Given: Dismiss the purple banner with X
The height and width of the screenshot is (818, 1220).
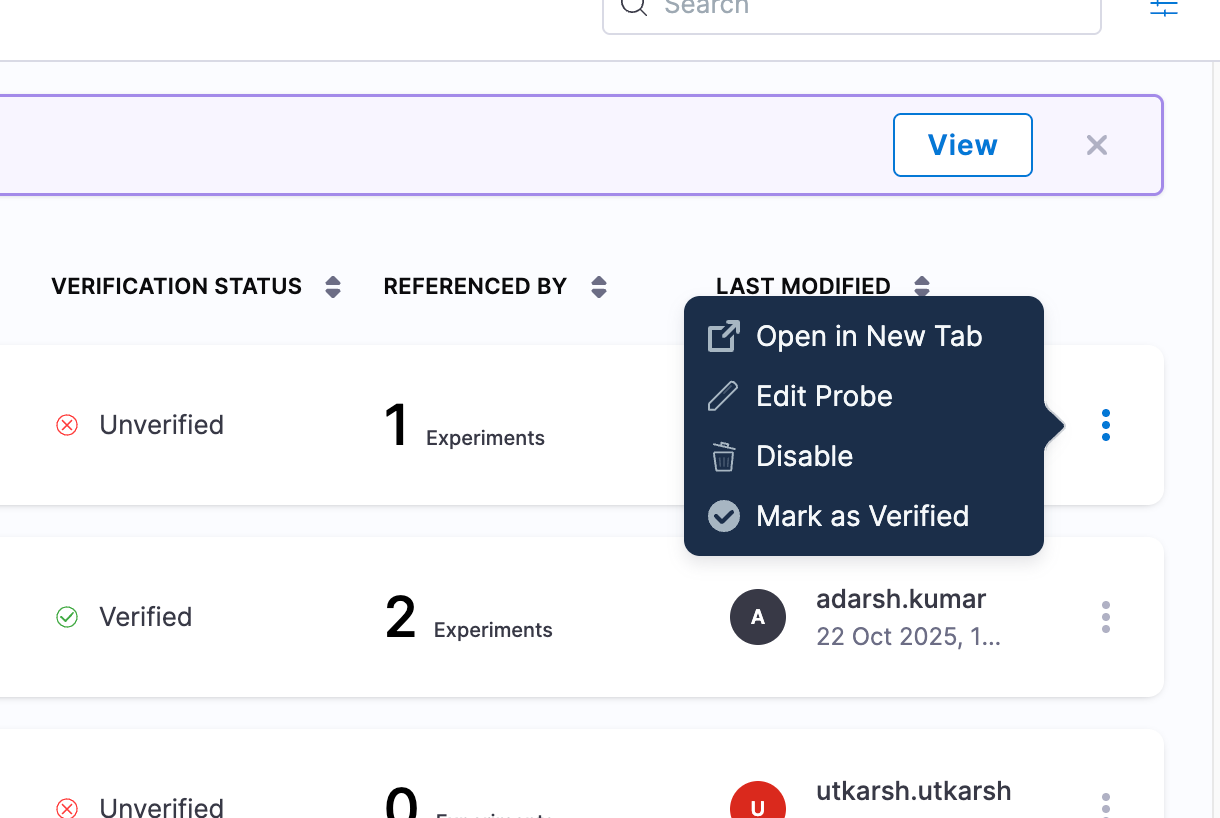Looking at the screenshot, I should coord(1097,146).
